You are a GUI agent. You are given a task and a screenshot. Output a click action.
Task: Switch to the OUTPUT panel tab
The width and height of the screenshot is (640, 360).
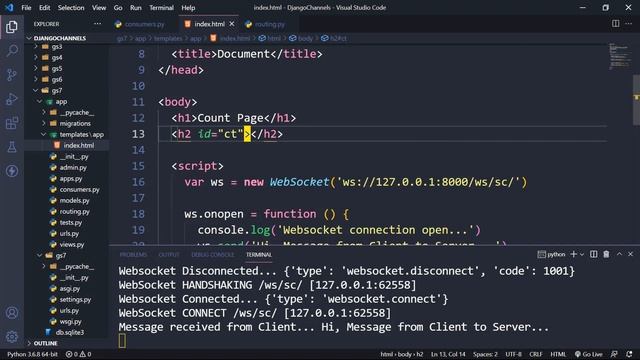tap(169, 255)
